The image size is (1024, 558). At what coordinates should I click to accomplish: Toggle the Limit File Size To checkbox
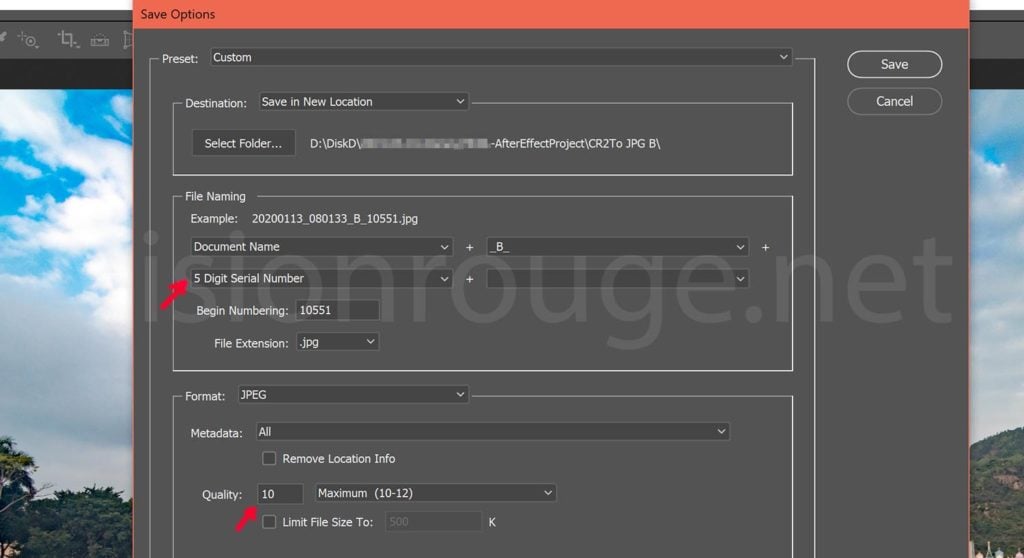tap(269, 522)
